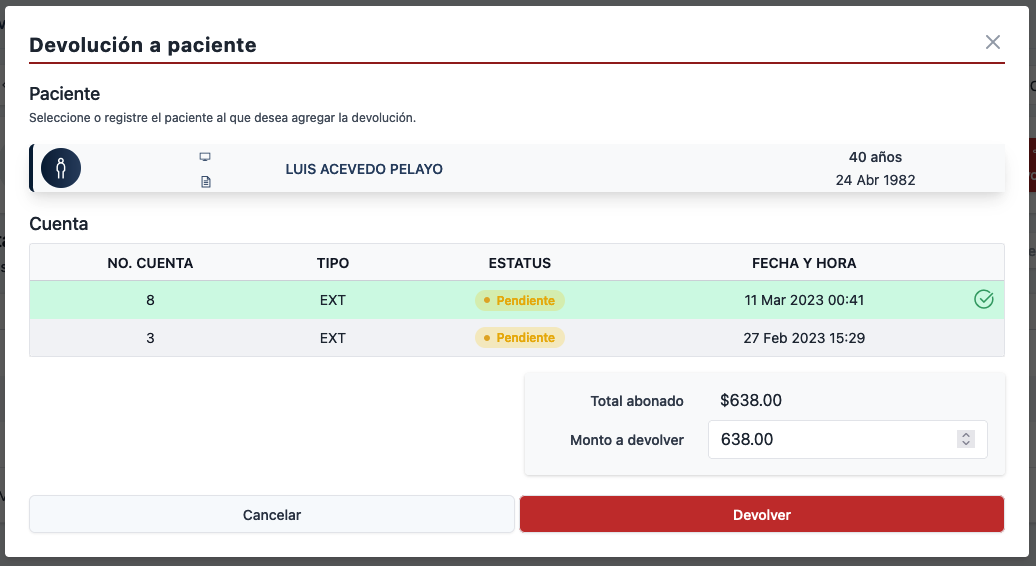Click the Monto a devolver stepper arrows
The image size is (1036, 566).
click(x=965, y=439)
